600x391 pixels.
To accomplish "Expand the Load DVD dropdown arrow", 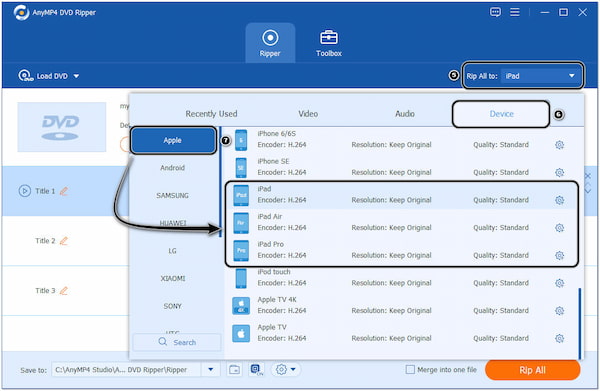I will coord(76,76).
